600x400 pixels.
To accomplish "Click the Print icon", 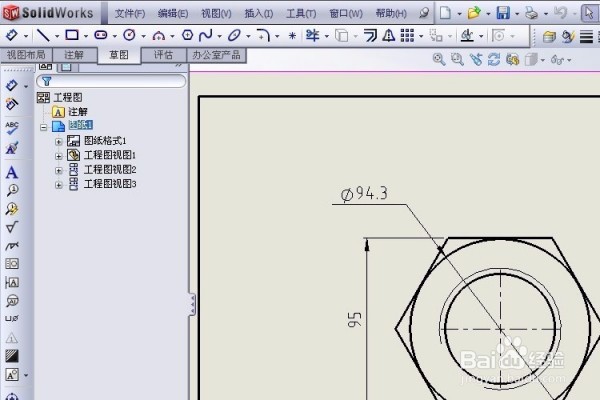I will pyautogui.click(x=532, y=13).
